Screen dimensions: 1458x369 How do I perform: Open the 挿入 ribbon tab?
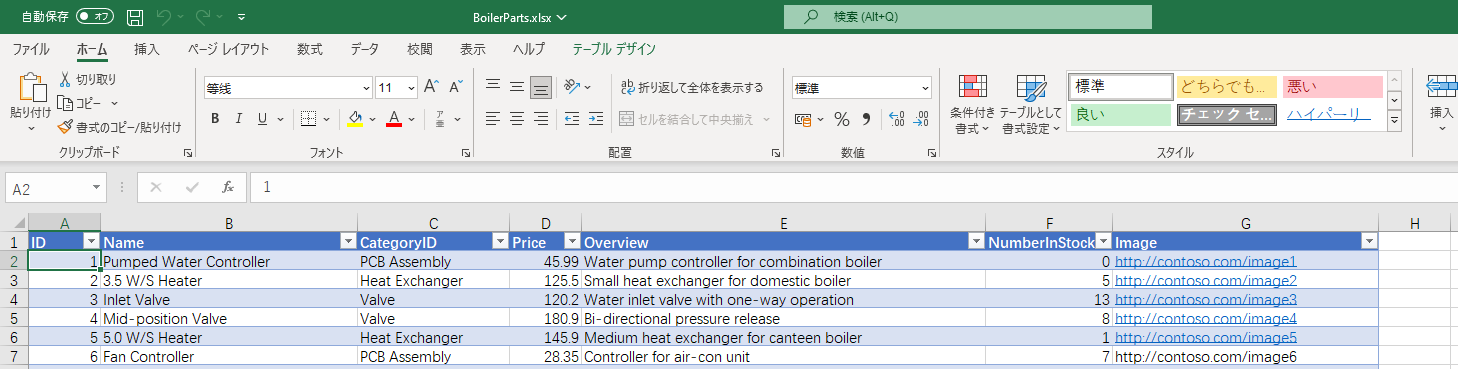click(147, 48)
